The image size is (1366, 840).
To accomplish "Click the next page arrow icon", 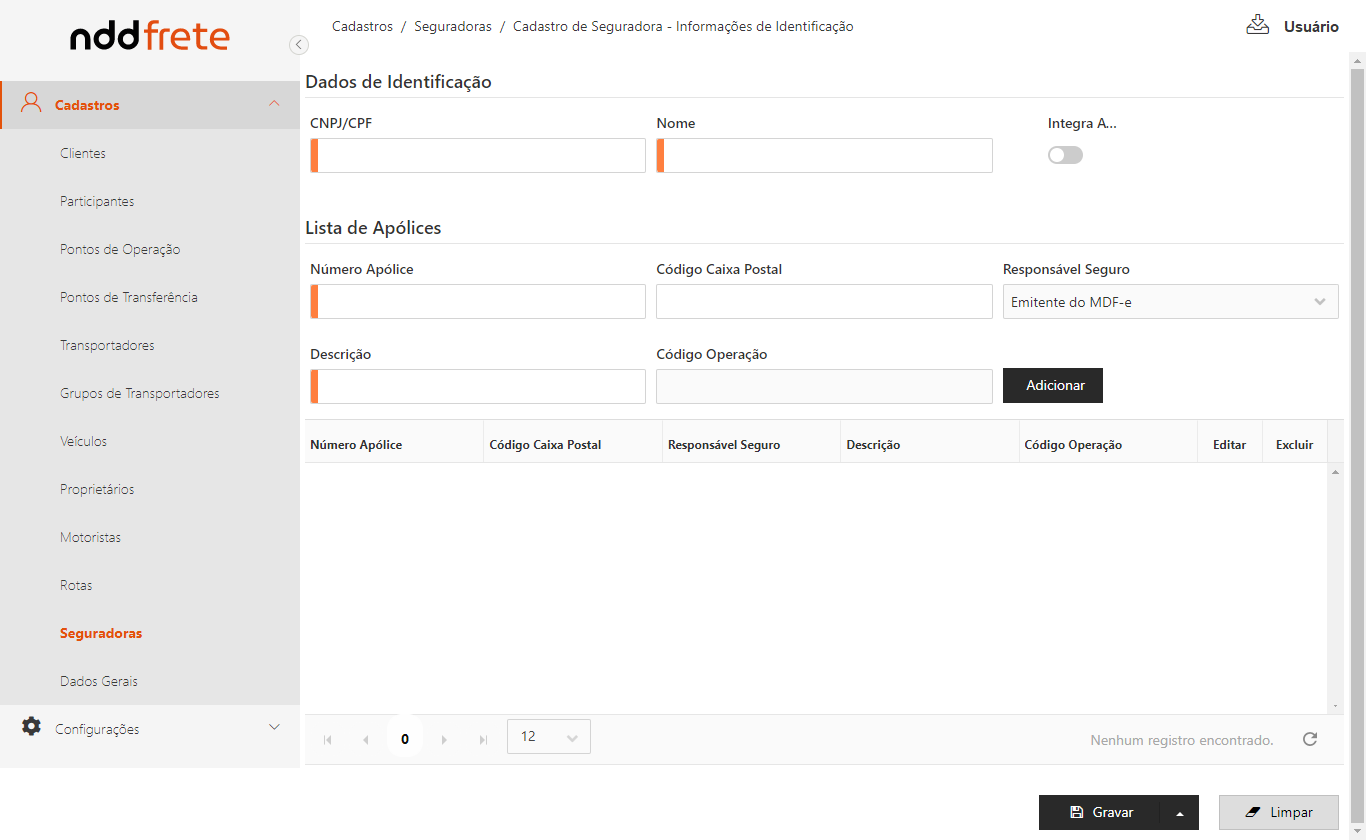I will pos(444,740).
